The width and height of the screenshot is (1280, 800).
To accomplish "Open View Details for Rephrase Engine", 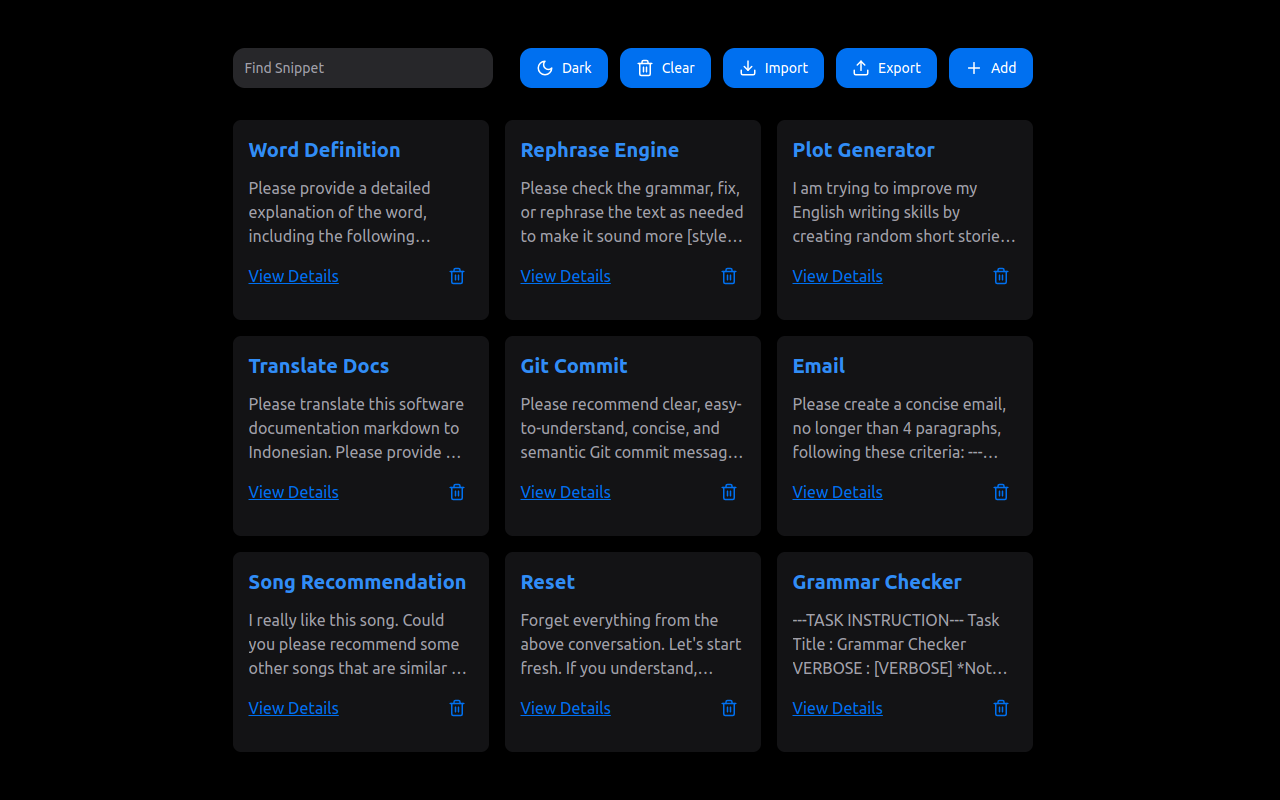I will 566,276.
